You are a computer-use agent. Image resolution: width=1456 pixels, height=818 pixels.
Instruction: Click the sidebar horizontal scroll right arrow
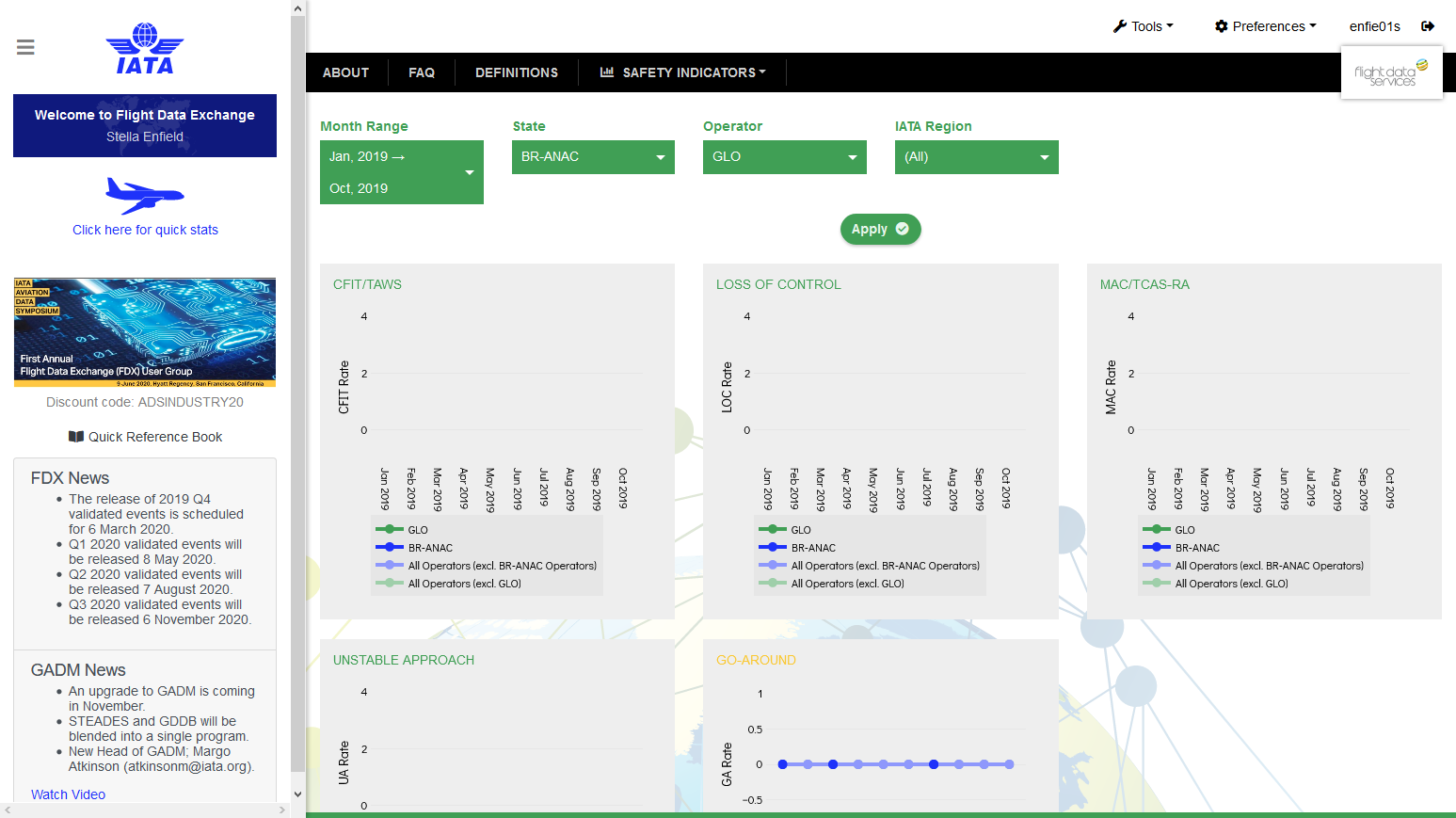tap(281, 810)
